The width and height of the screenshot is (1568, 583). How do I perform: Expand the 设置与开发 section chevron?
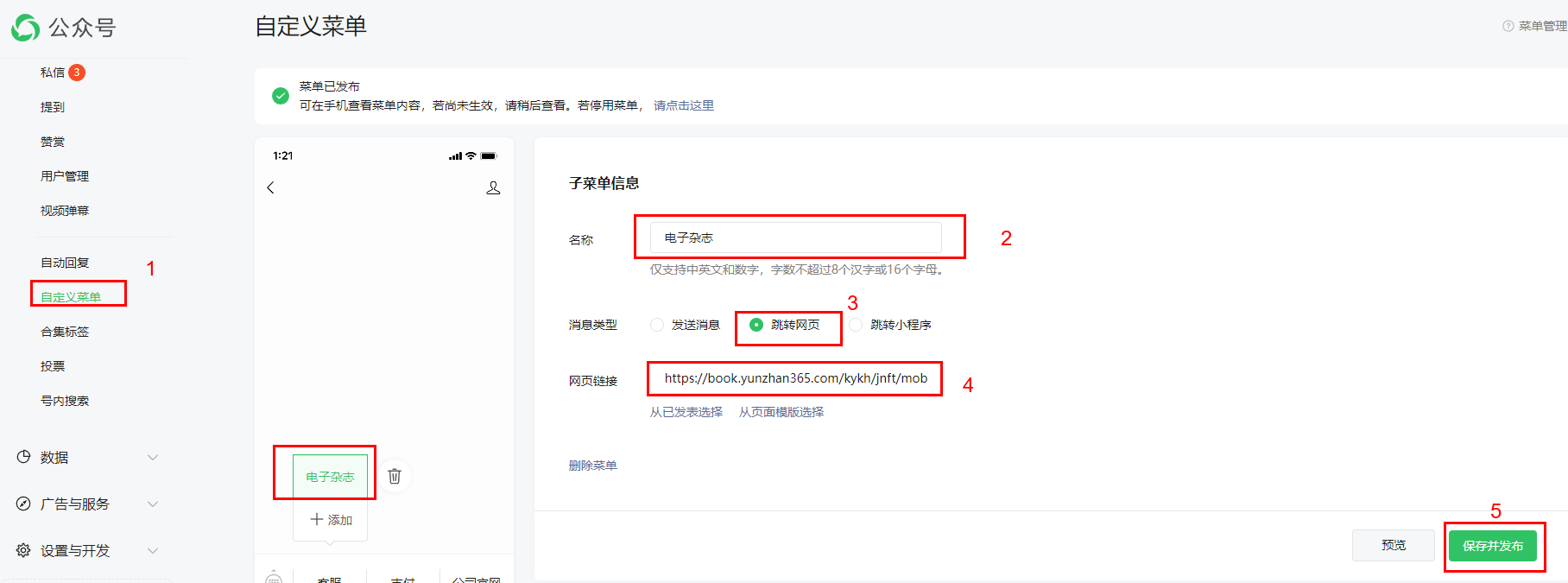tap(153, 550)
